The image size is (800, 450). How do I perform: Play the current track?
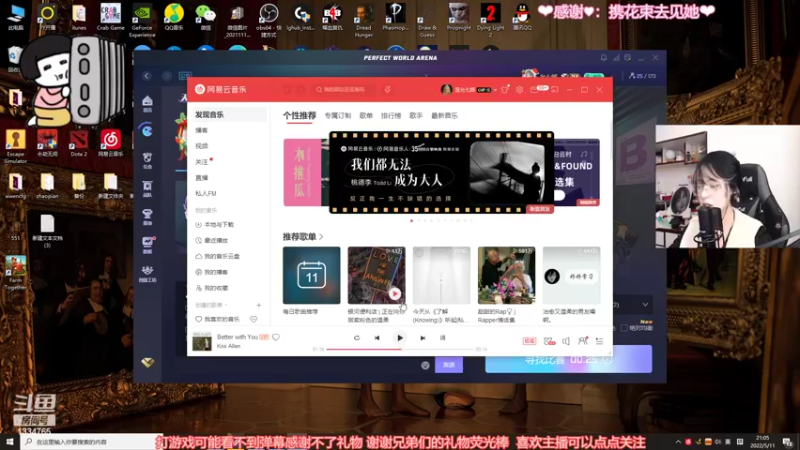click(400, 338)
